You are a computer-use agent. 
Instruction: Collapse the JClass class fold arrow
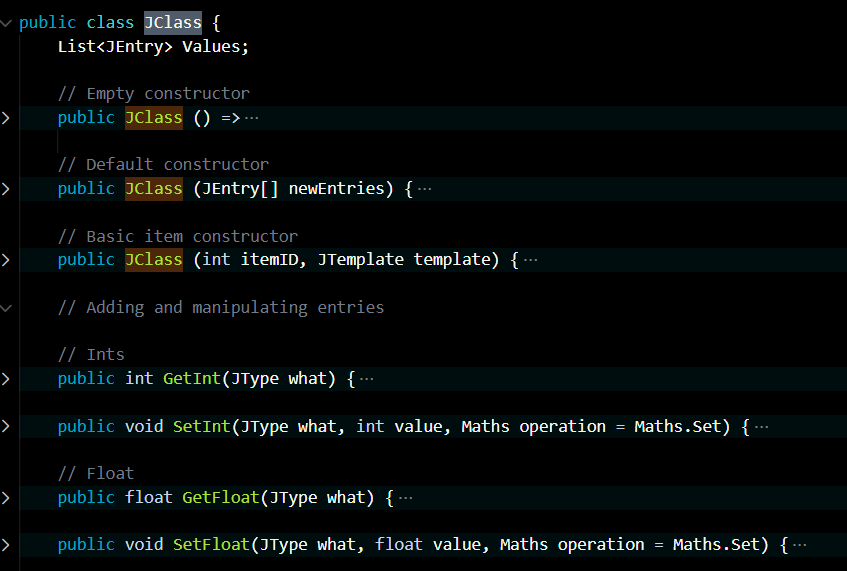pos(6,23)
